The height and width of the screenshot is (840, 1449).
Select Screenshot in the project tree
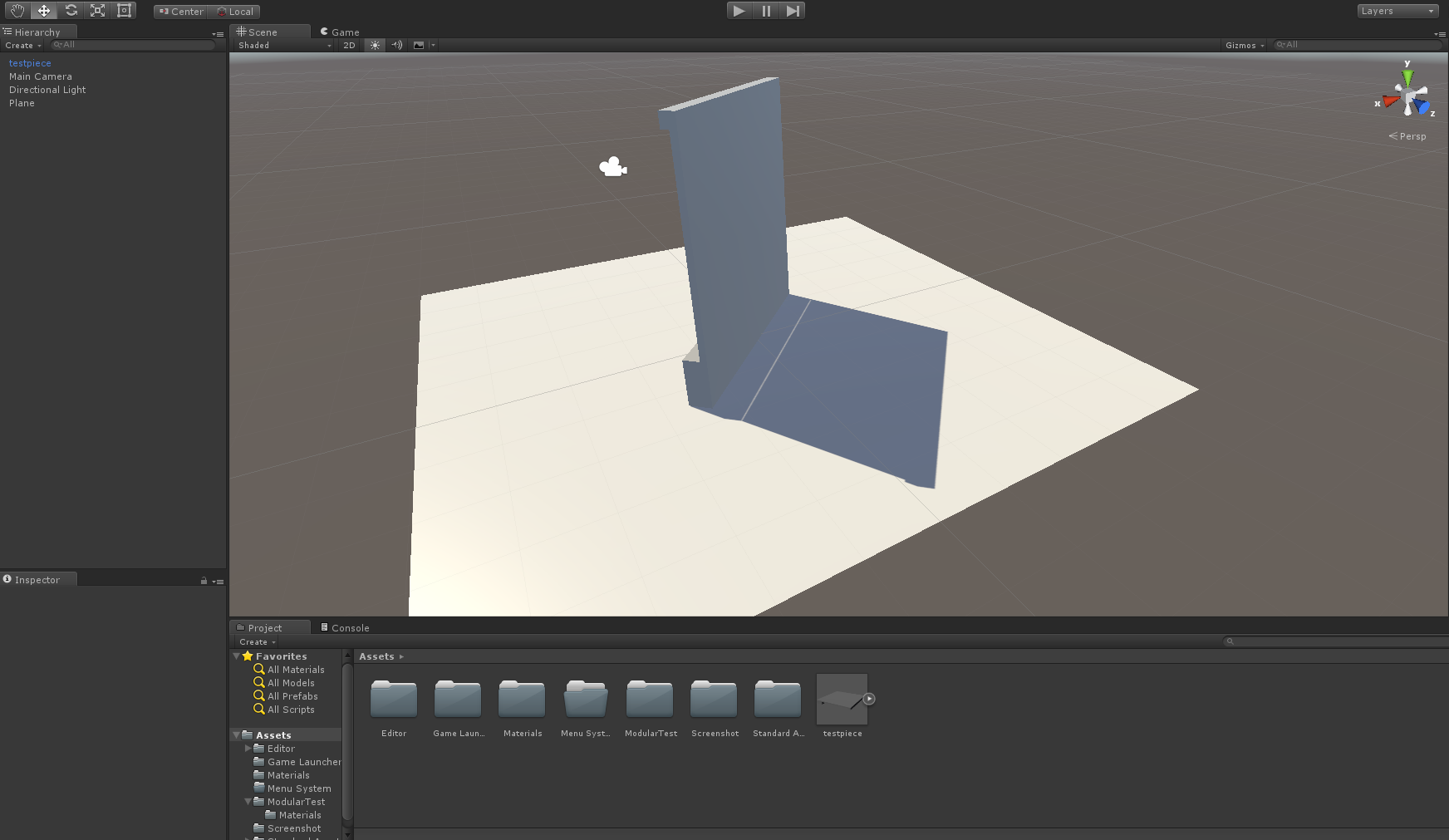287,828
